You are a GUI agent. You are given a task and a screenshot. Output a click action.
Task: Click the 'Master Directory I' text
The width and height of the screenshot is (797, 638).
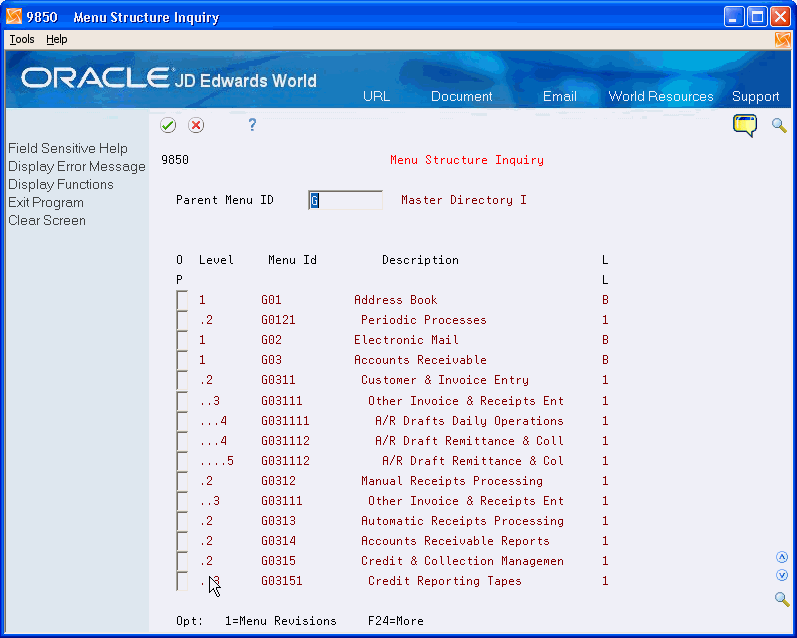[x=464, y=200]
